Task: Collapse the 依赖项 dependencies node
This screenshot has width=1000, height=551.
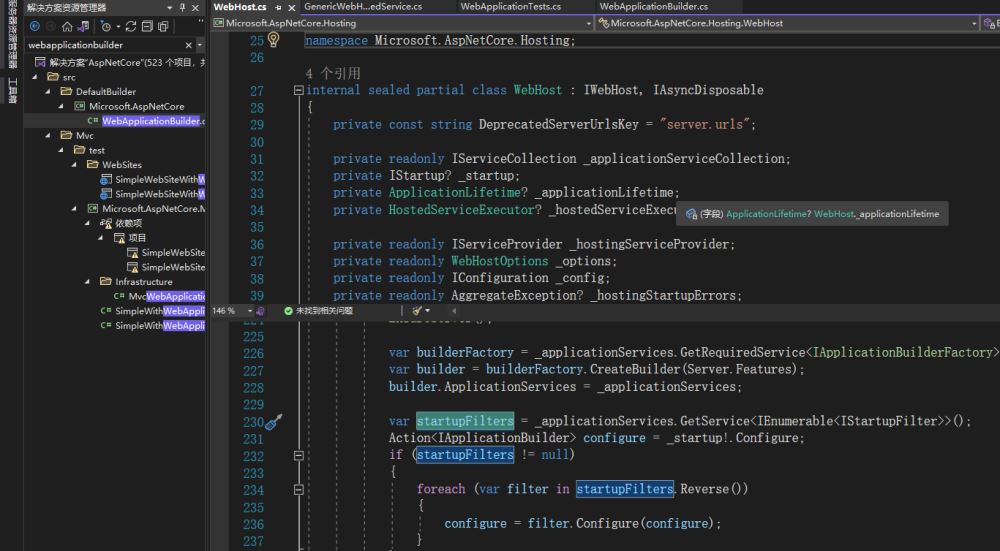Action: (x=87, y=223)
